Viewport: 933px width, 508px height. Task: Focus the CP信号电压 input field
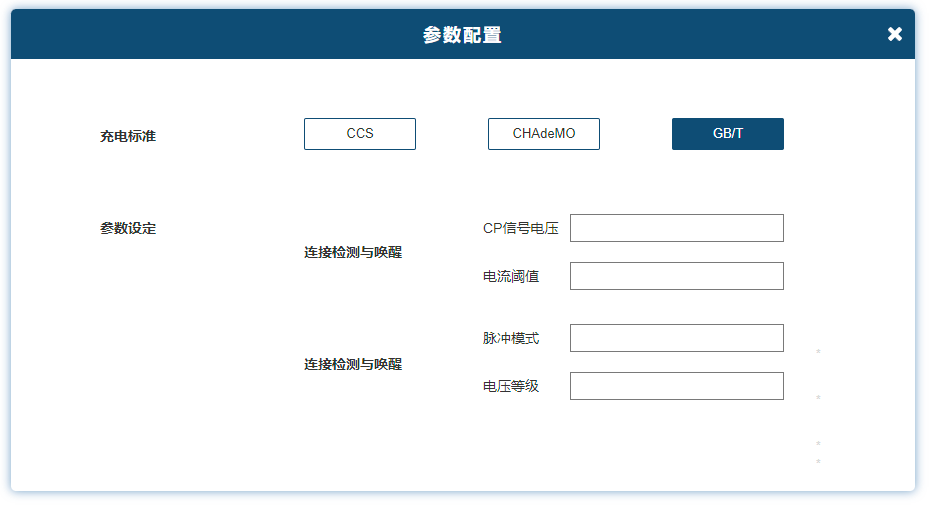[677, 228]
